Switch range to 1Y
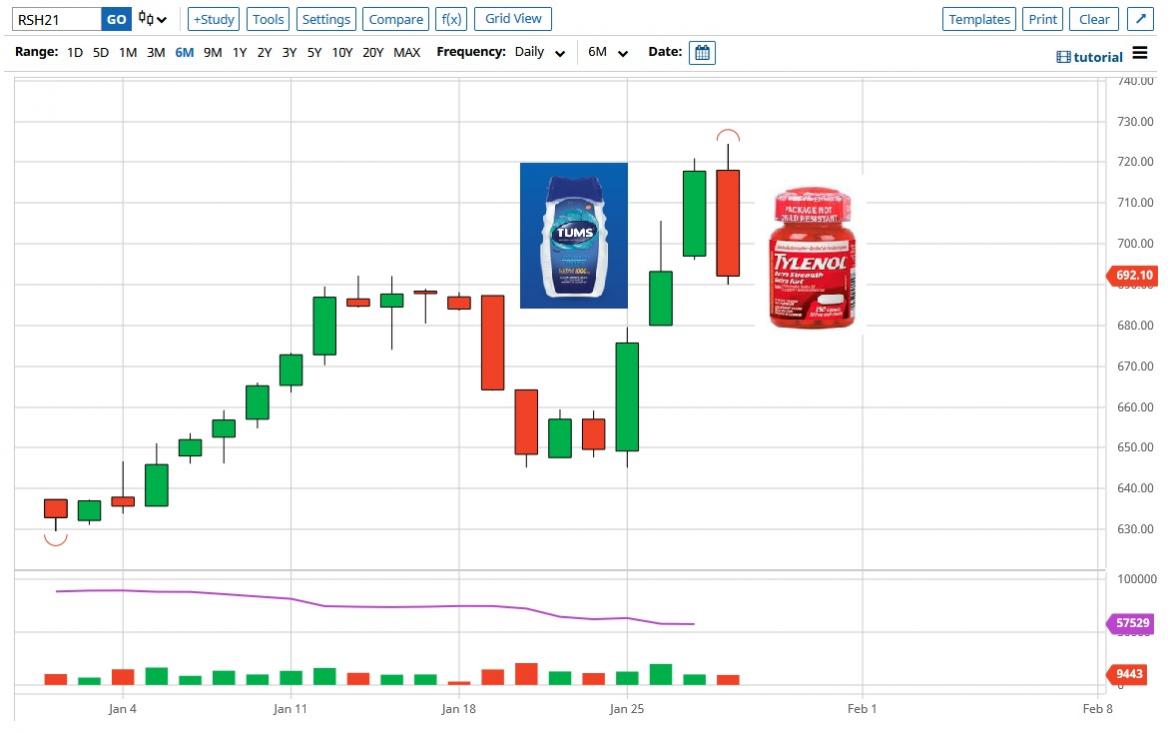The height and width of the screenshot is (733, 1171). tap(239, 53)
